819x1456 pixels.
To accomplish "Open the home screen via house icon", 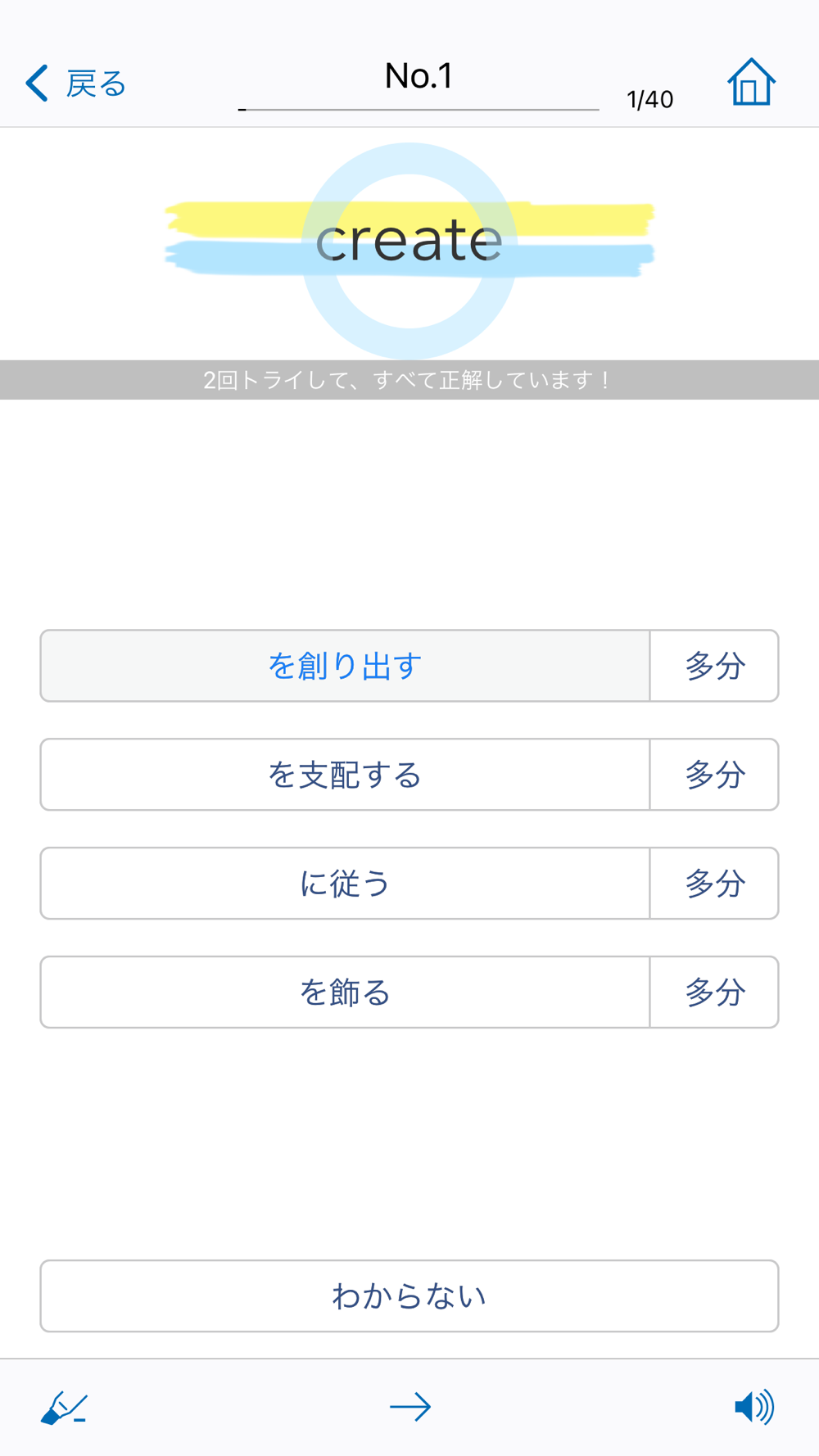I will [x=751, y=82].
